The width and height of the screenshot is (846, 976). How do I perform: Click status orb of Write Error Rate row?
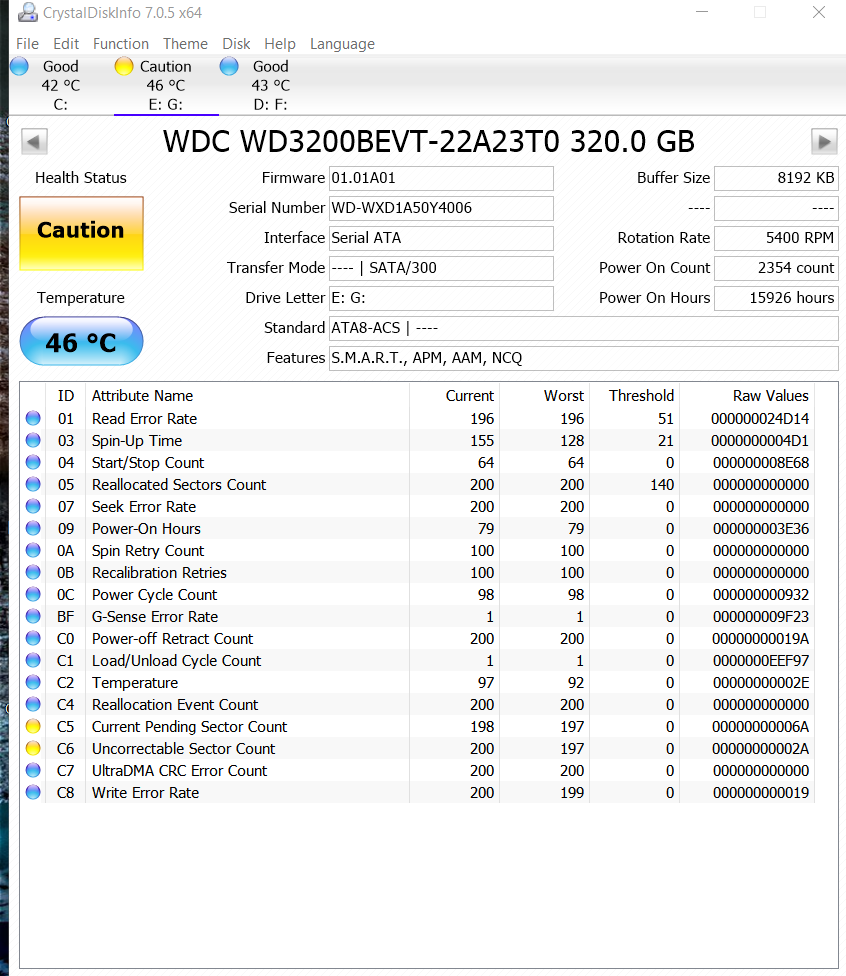33,792
